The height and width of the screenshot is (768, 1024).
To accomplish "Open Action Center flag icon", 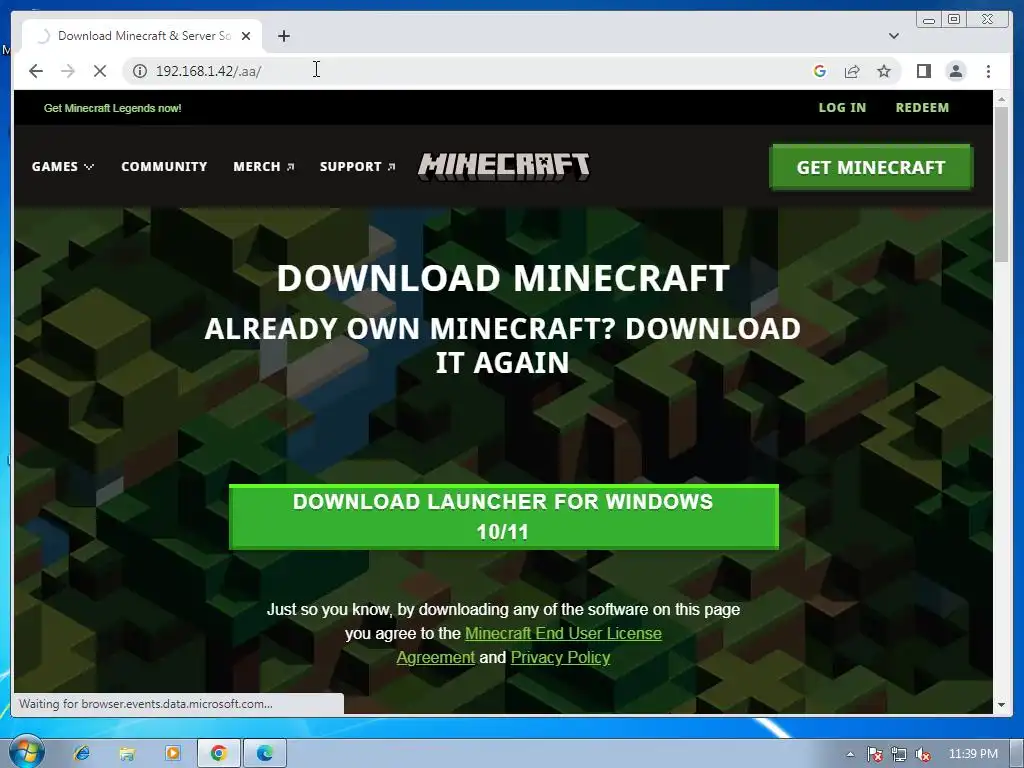I will 874,754.
